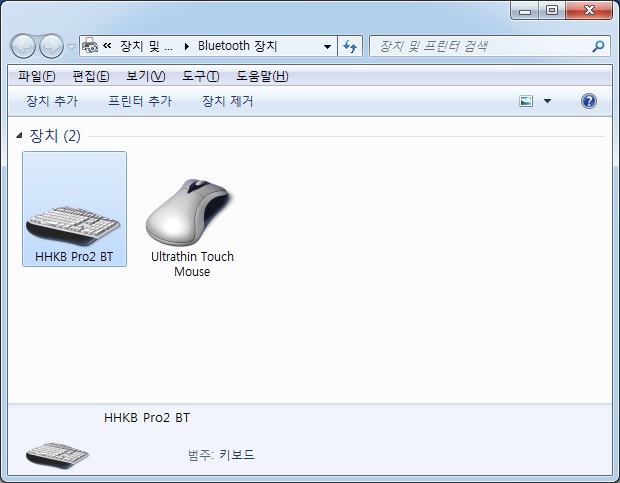Click the 장치 제거 button

[x=227, y=101]
